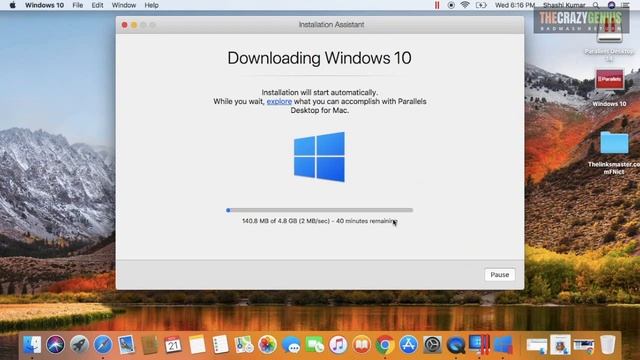
Task: Open Reminders list icon in Dock
Action: (x=220, y=345)
